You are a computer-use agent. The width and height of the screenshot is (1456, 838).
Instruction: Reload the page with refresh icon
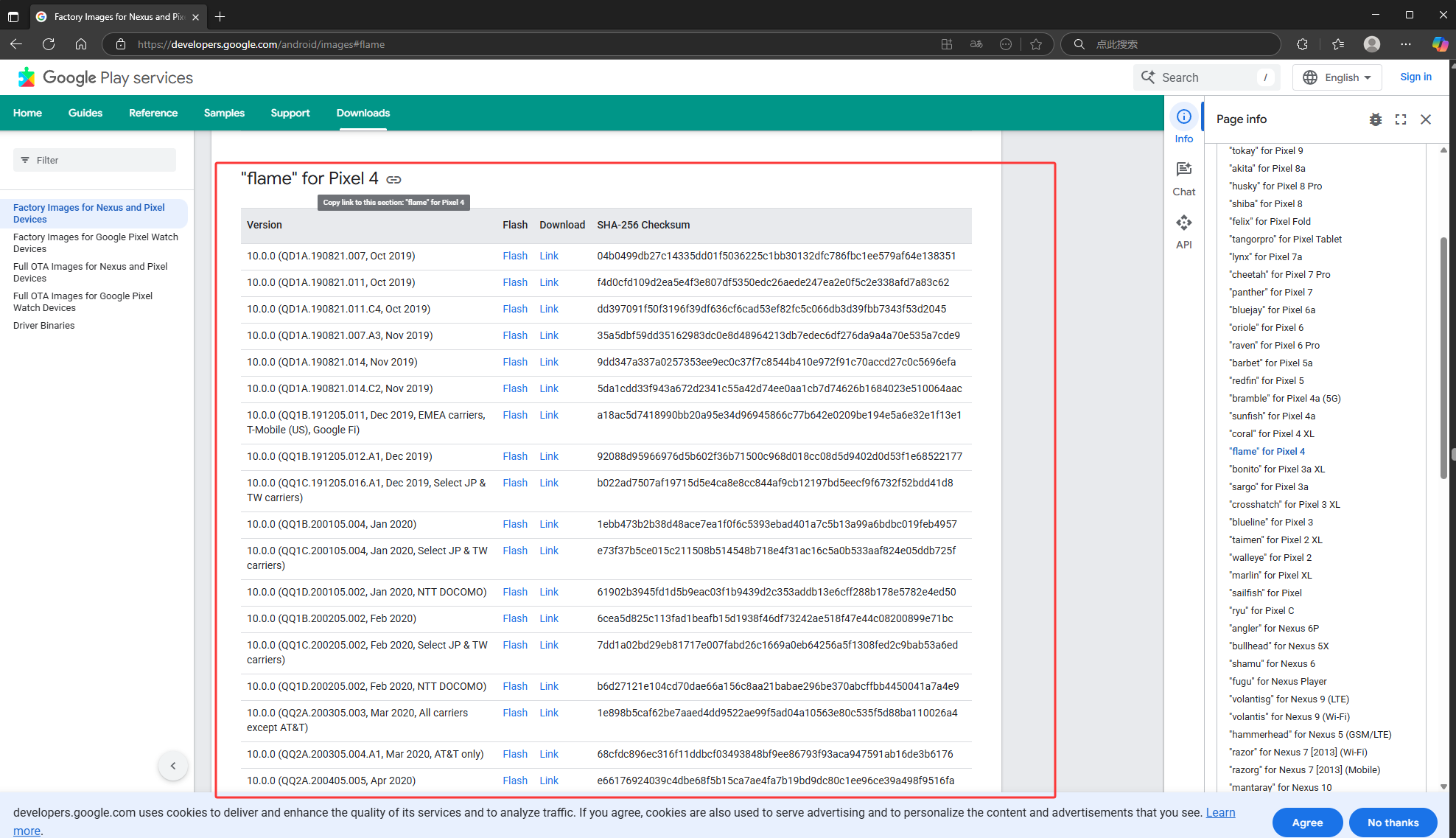tap(49, 44)
